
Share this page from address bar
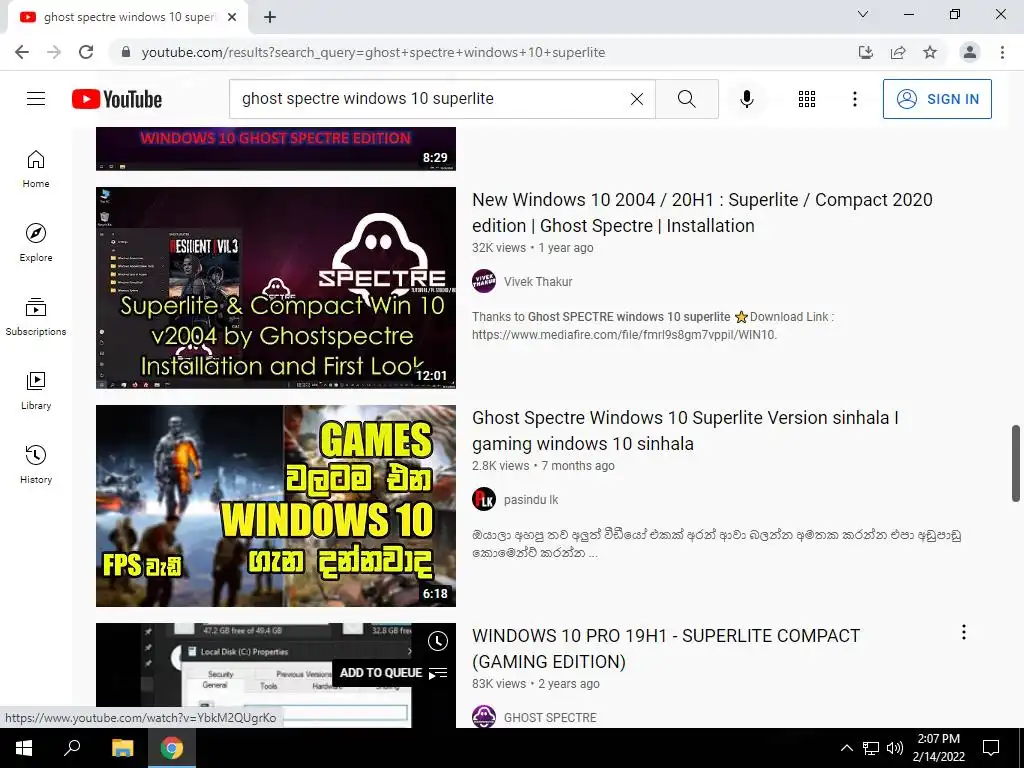[898, 52]
